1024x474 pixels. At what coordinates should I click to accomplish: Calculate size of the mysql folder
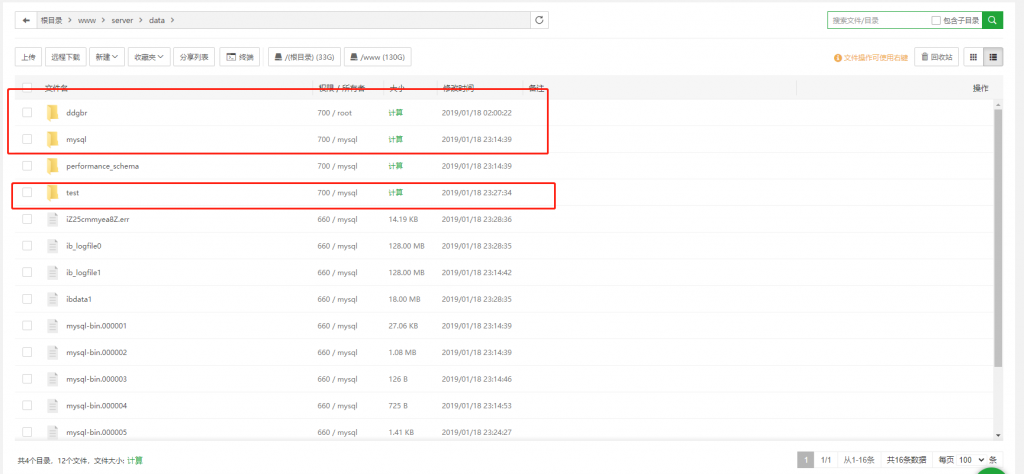[x=396, y=139]
